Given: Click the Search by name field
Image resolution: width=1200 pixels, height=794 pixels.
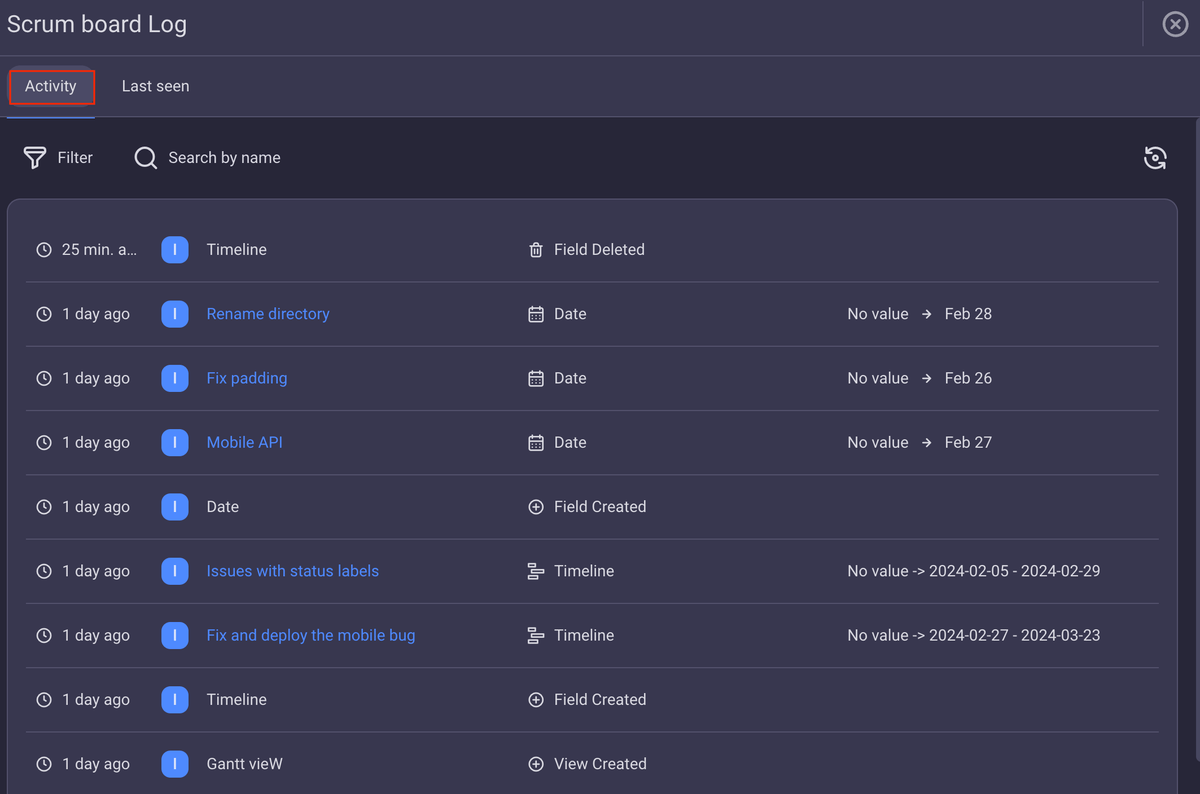Looking at the screenshot, I should pyautogui.click(x=224, y=157).
